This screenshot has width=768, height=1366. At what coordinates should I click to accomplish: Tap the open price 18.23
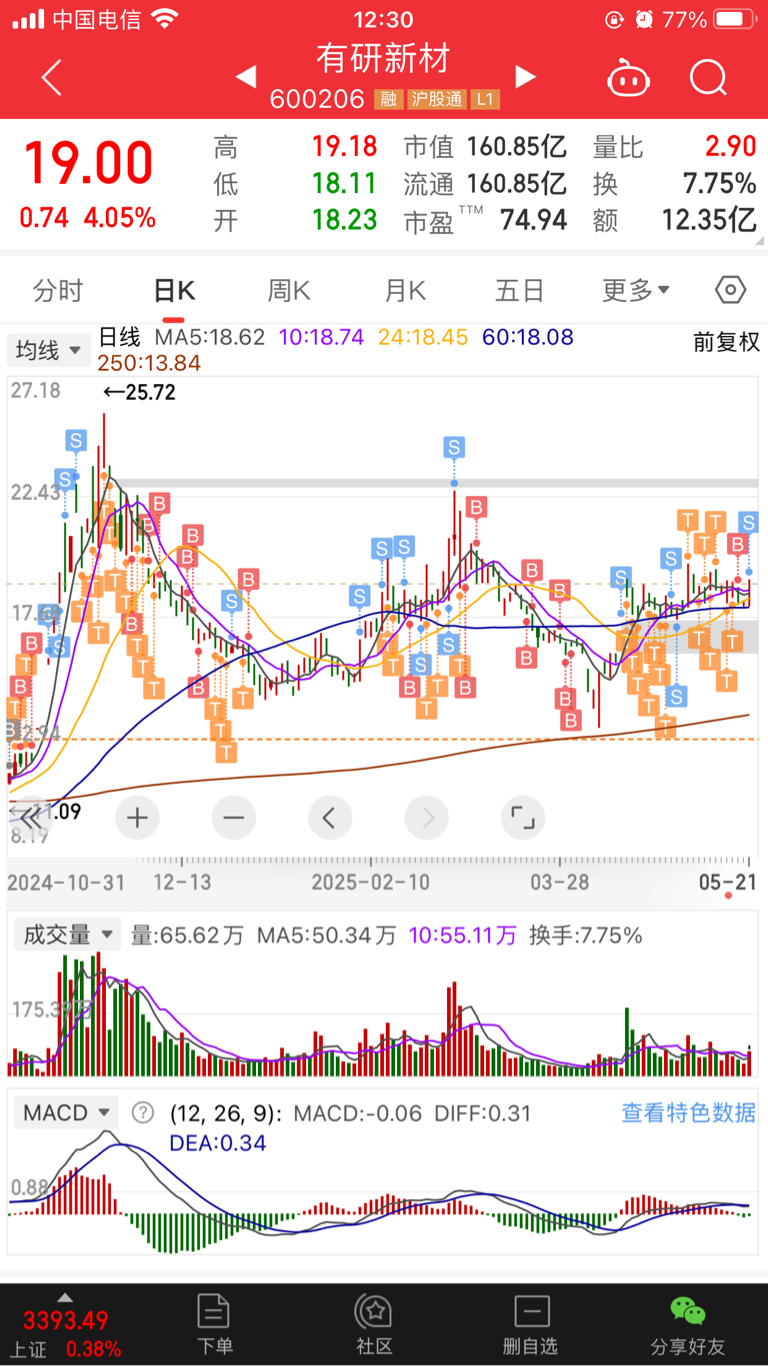pos(344,220)
